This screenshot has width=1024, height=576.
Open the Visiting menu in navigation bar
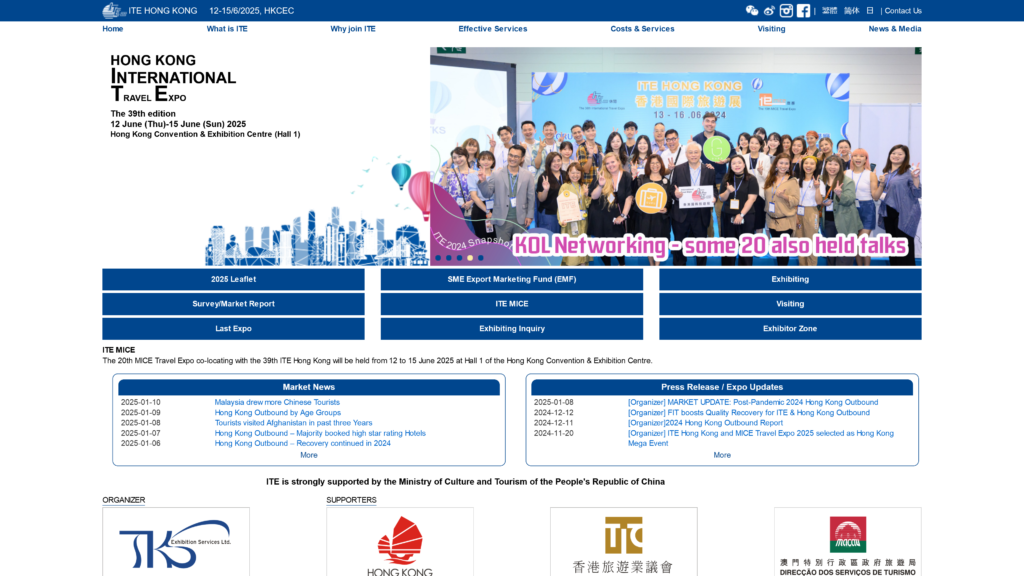point(771,29)
